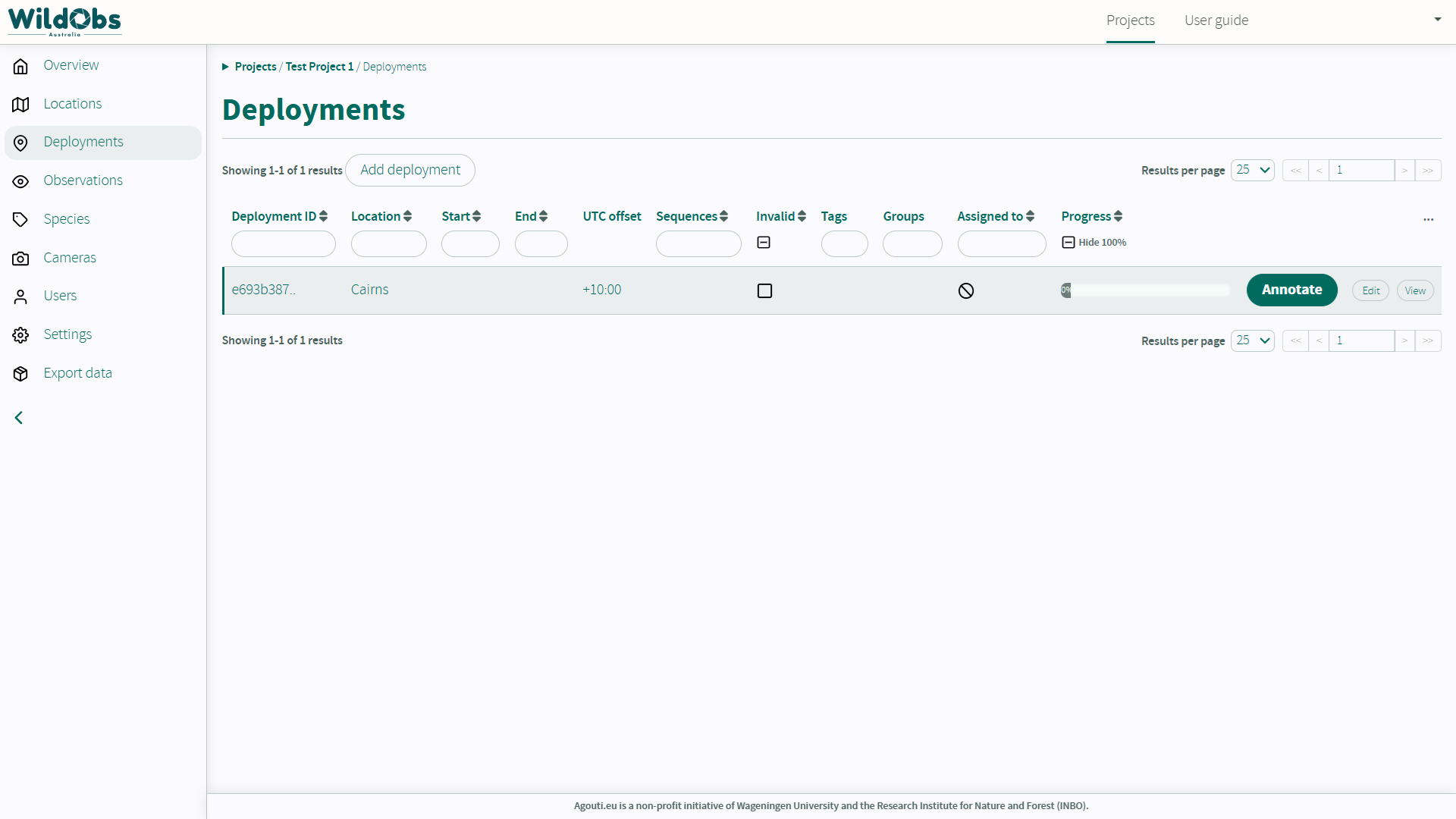Viewport: 1456px width, 819px height.
Task: Click unassigned icon in Assigned to column
Action: click(965, 290)
